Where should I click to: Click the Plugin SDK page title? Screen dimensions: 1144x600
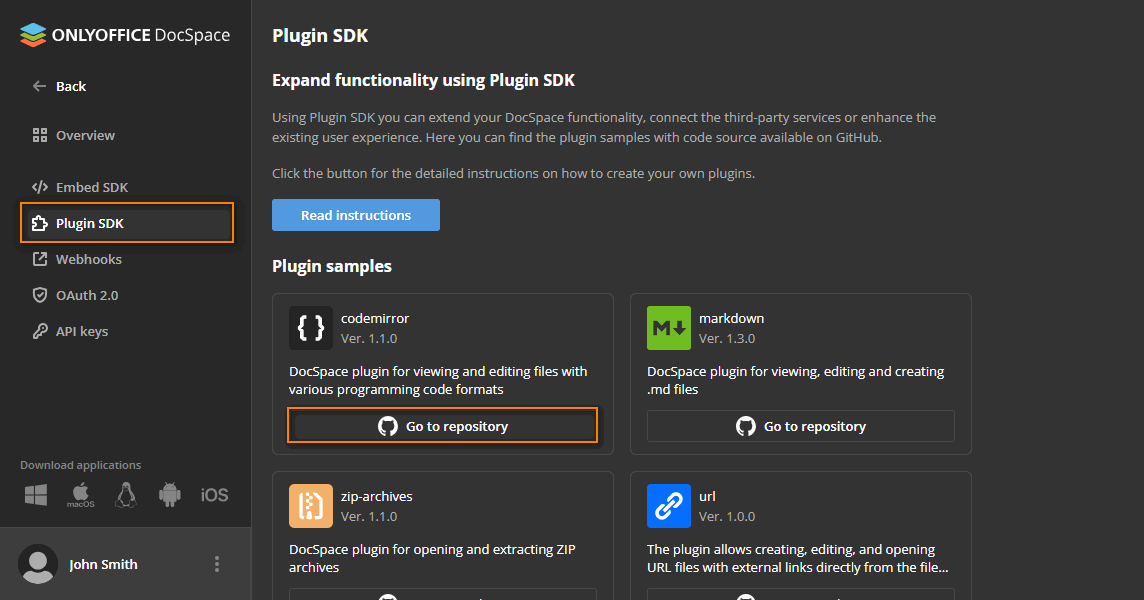point(320,36)
